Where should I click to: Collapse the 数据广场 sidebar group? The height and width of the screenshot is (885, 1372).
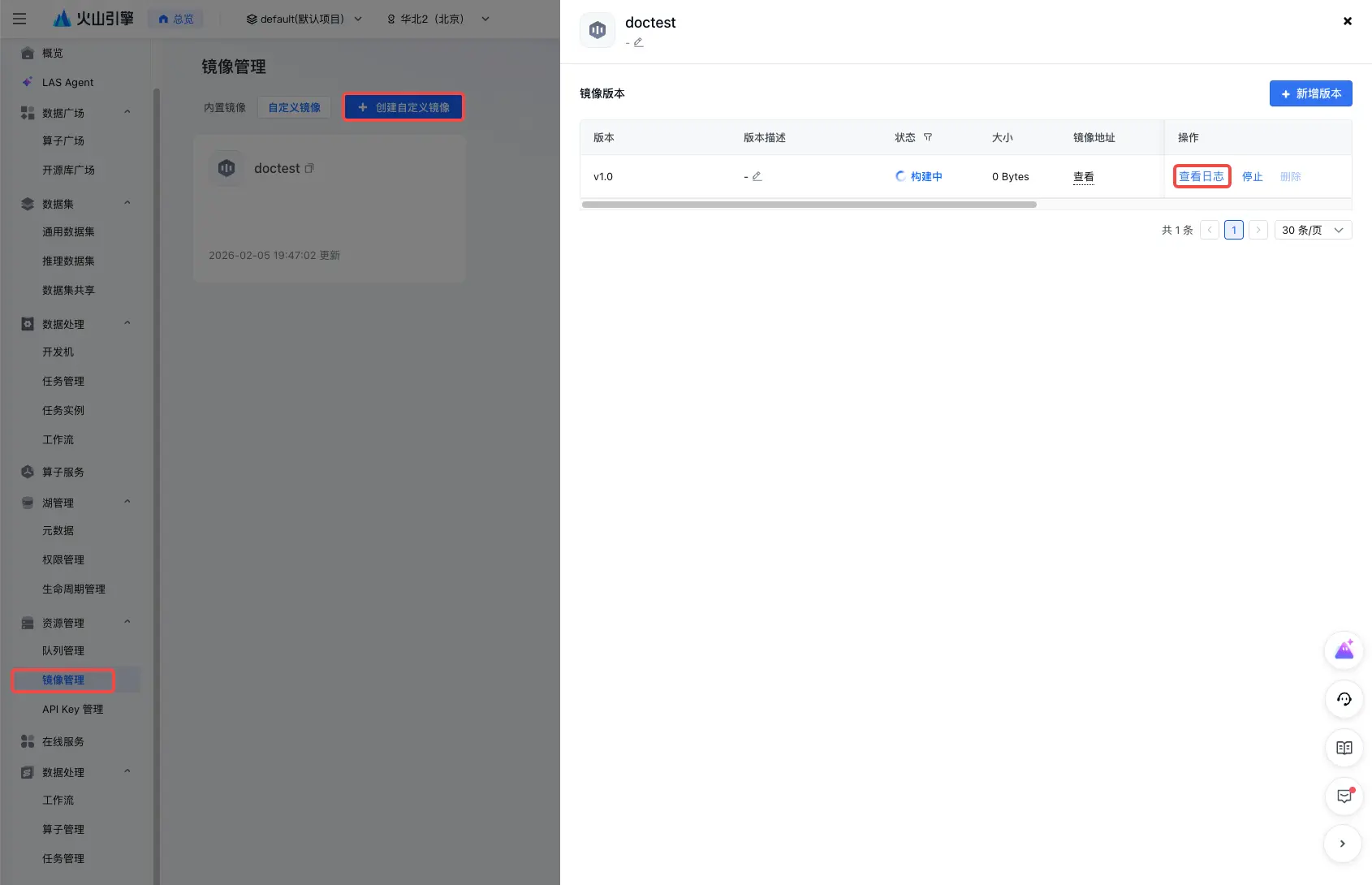point(127,112)
